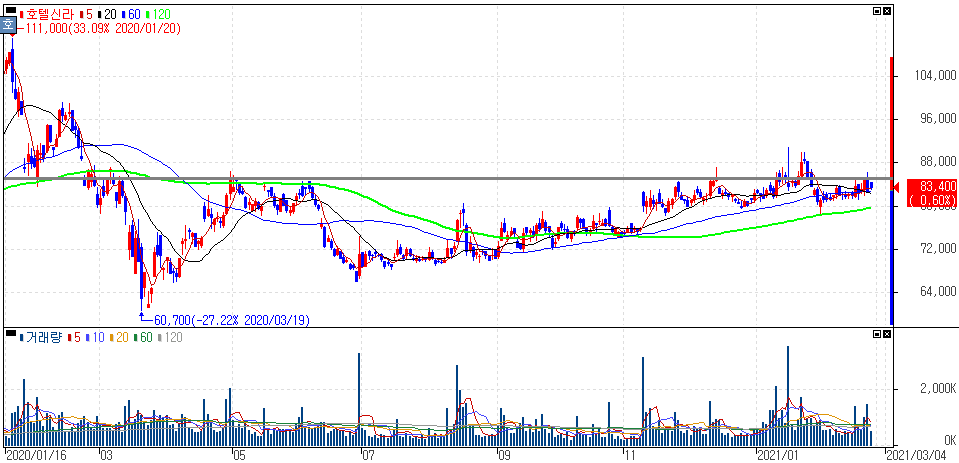Click the black handle of the 거래량 panel
959x463 pixels.
(11, 333)
